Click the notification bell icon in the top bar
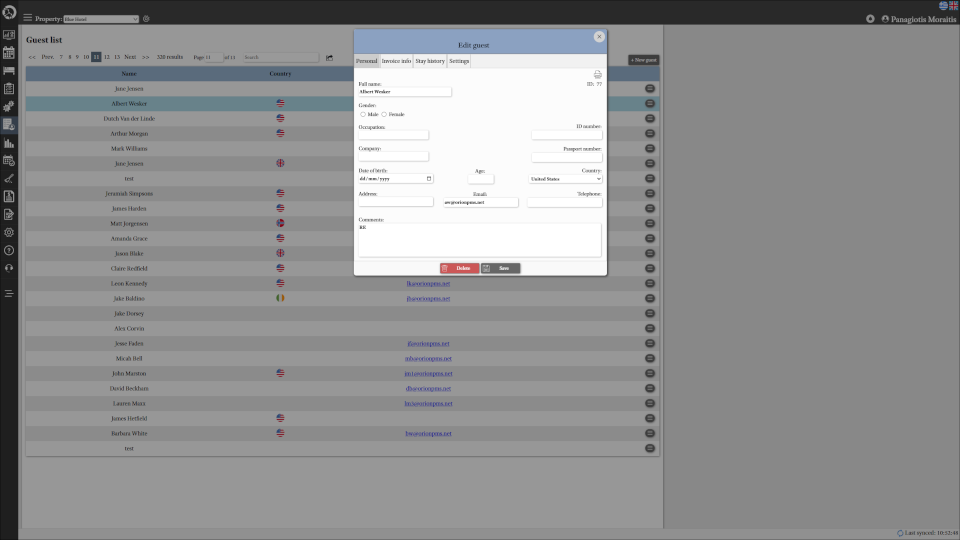The width and height of the screenshot is (960, 540). click(x=870, y=19)
